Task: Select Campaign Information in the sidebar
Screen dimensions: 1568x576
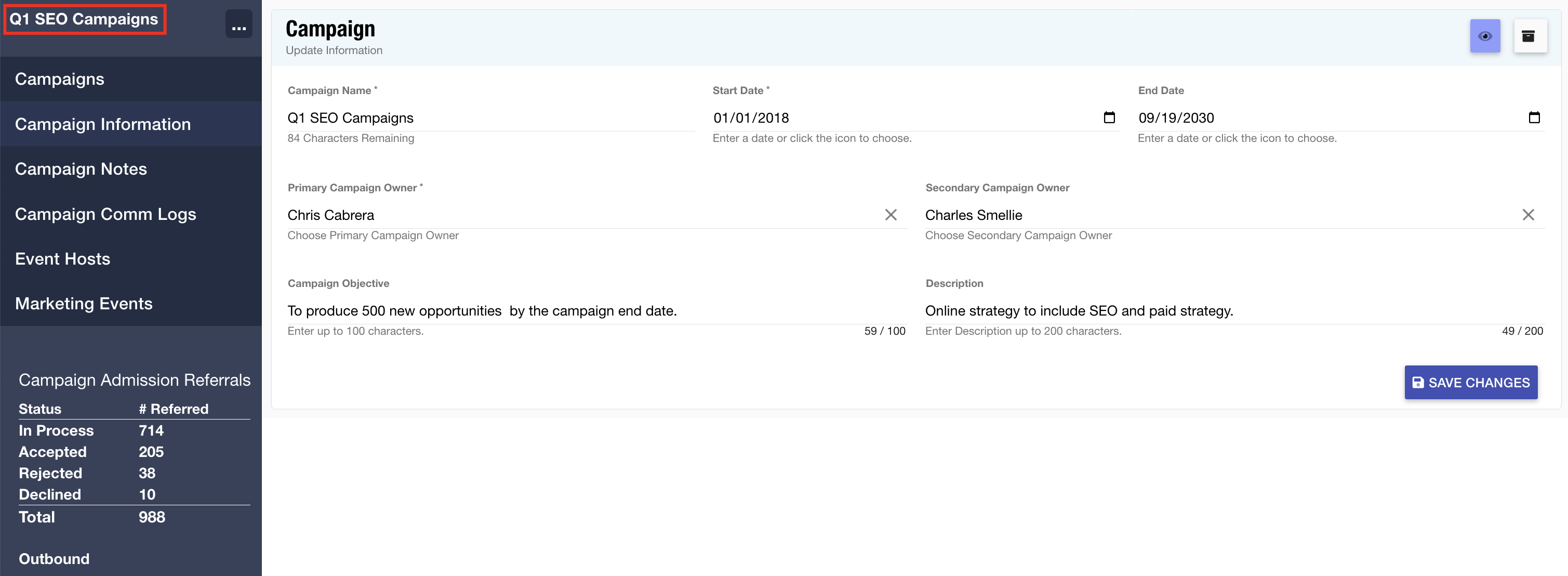Action: pos(103,124)
